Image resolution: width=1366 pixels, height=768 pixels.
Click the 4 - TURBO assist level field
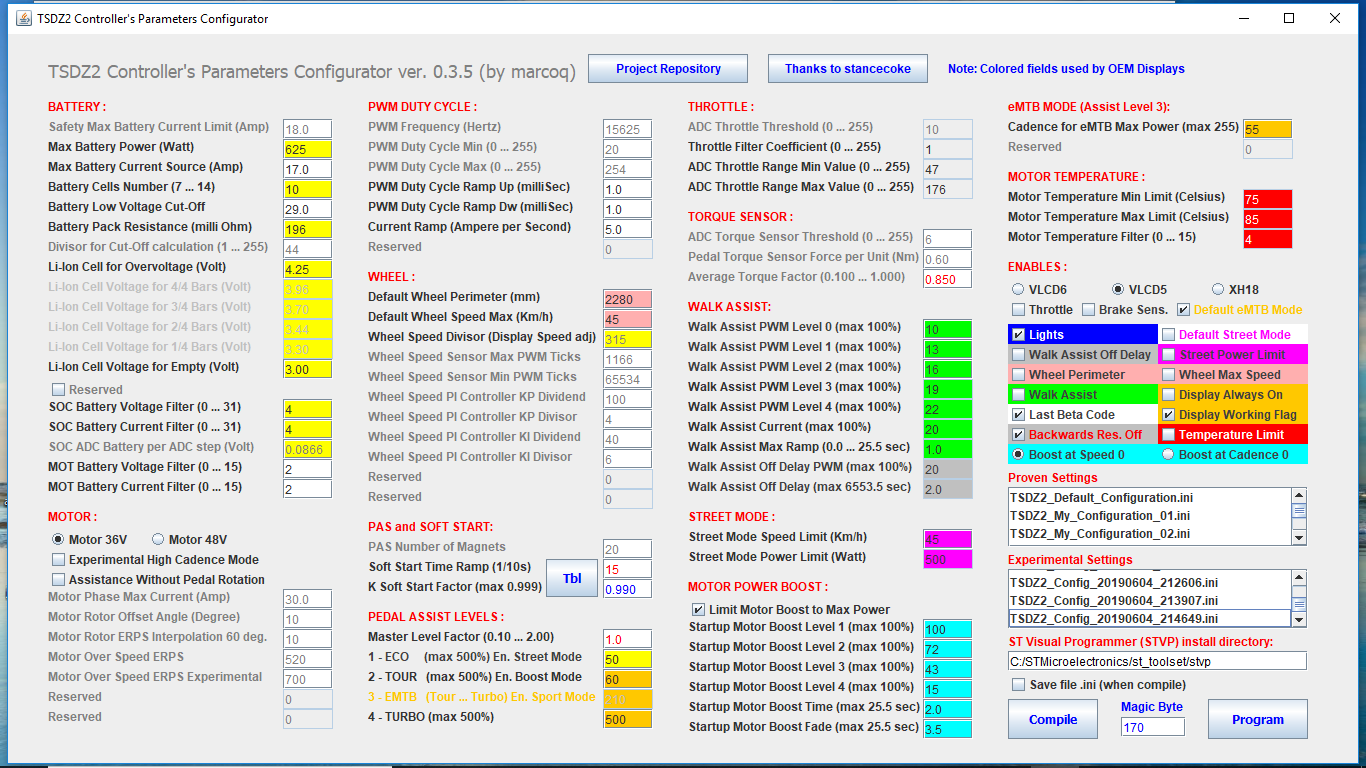(x=627, y=719)
